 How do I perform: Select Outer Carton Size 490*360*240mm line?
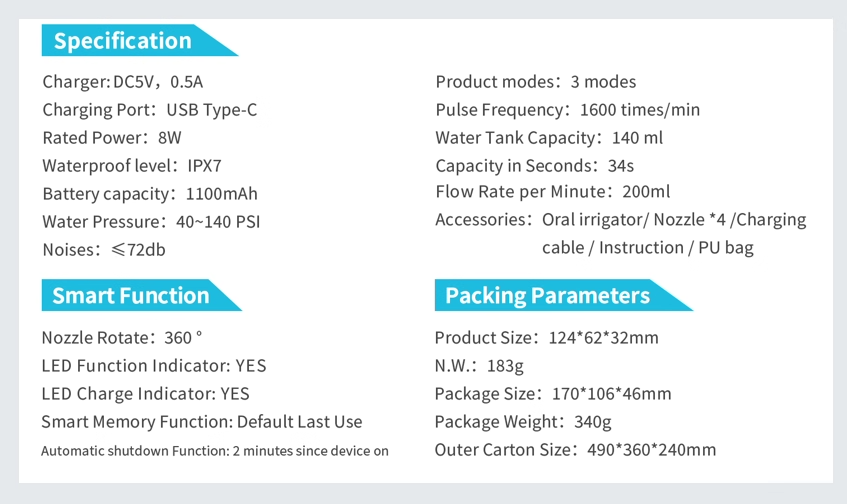[575, 450]
